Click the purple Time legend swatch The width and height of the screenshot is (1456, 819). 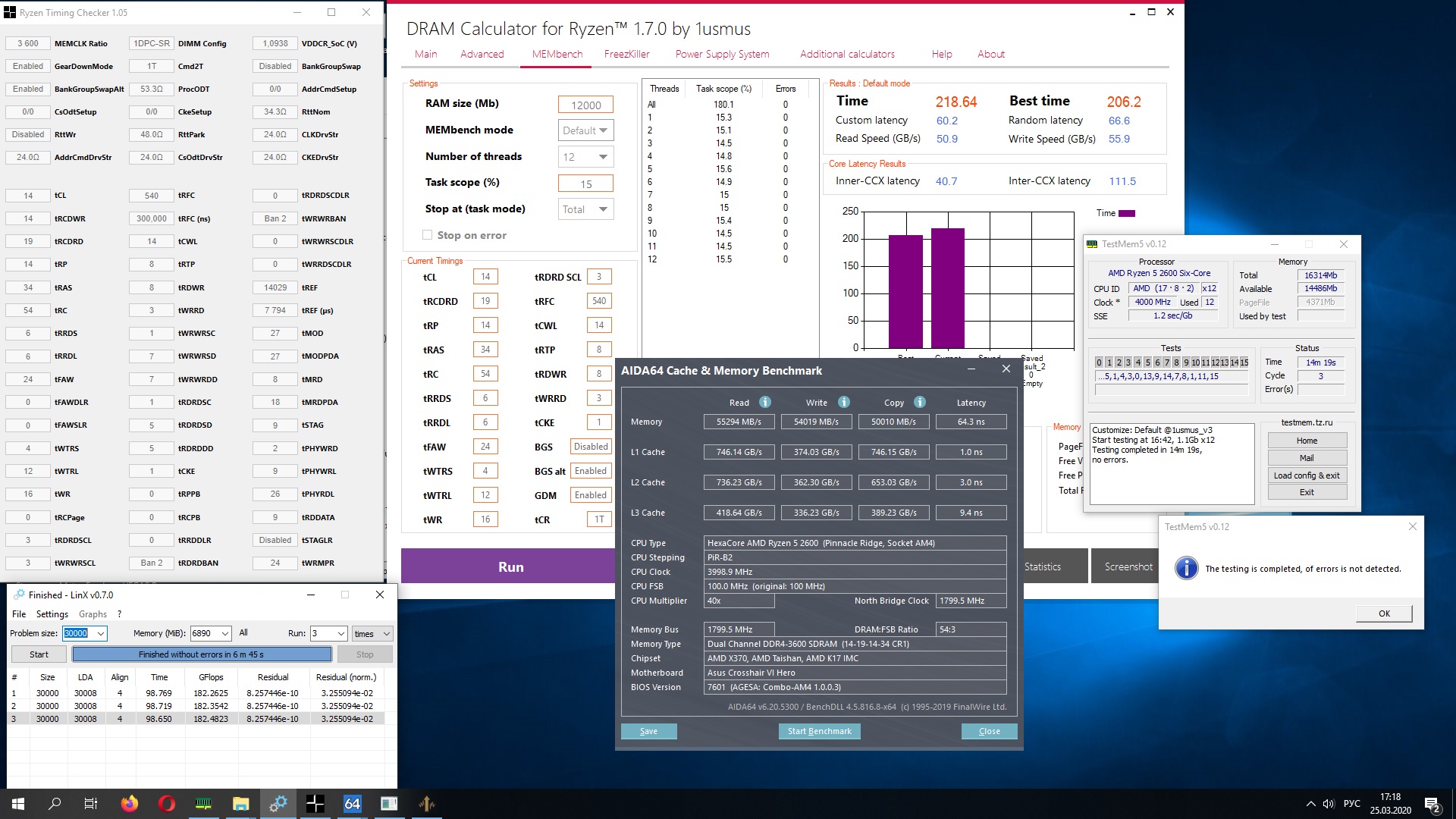(x=1127, y=213)
